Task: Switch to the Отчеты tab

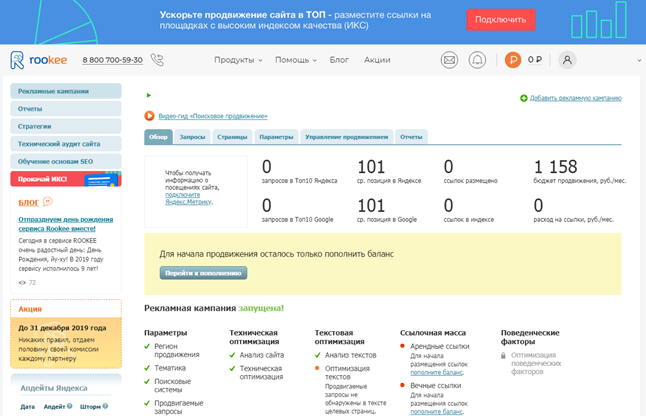Action: [x=411, y=137]
